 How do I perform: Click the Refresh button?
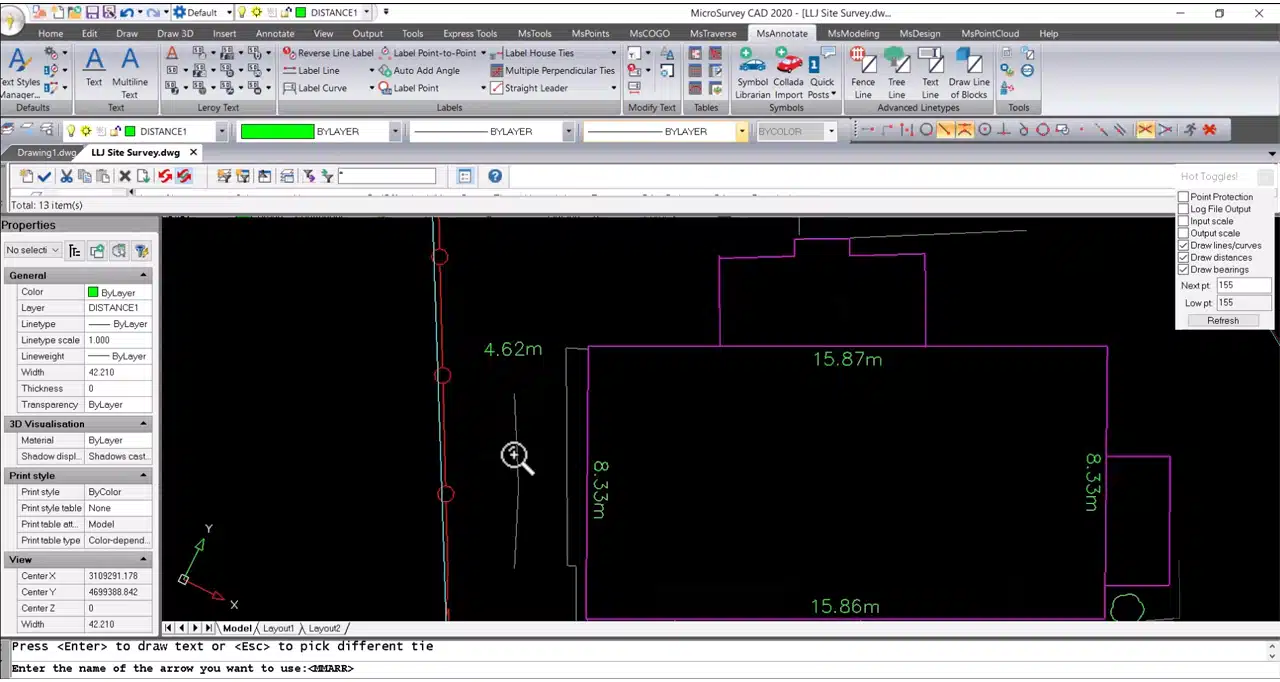pos(1222,321)
